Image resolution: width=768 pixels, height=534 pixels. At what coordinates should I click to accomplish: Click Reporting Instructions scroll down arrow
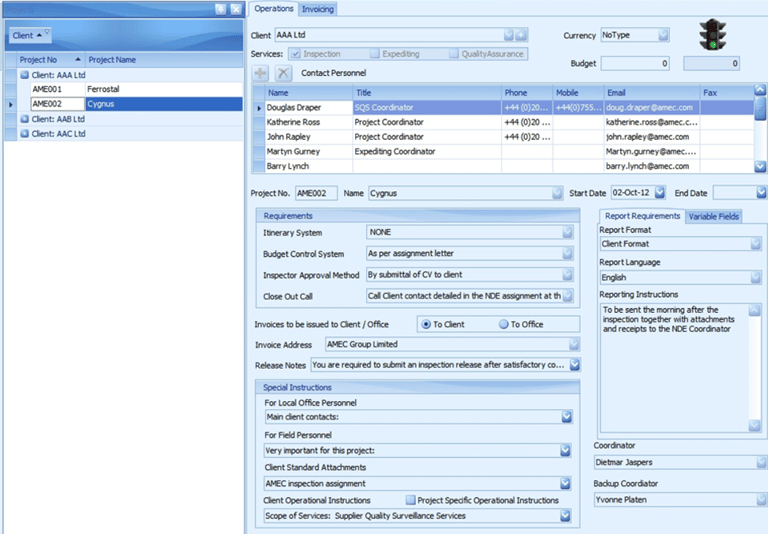click(754, 426)
